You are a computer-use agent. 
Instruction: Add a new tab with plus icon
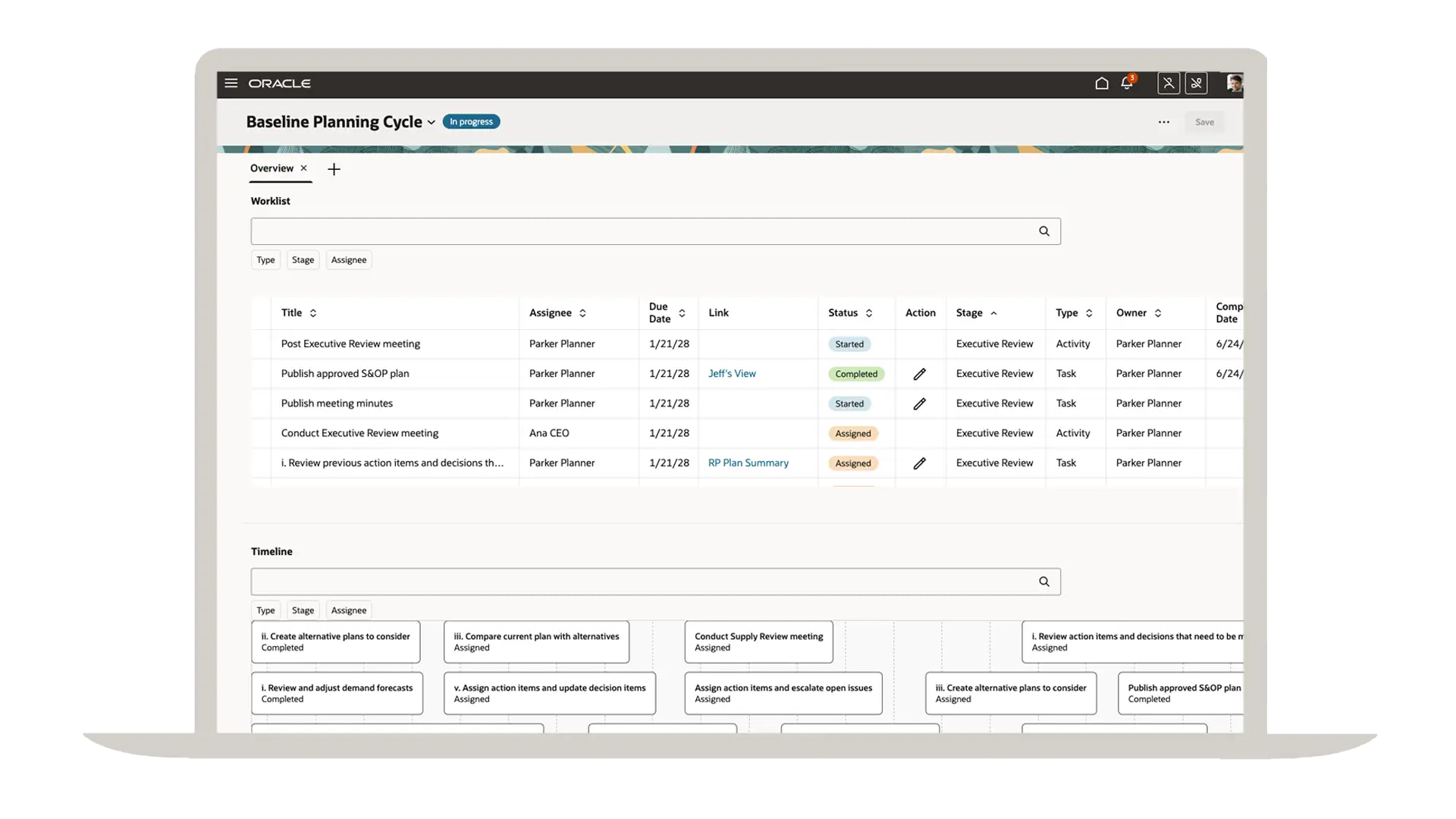pos(334,169)
